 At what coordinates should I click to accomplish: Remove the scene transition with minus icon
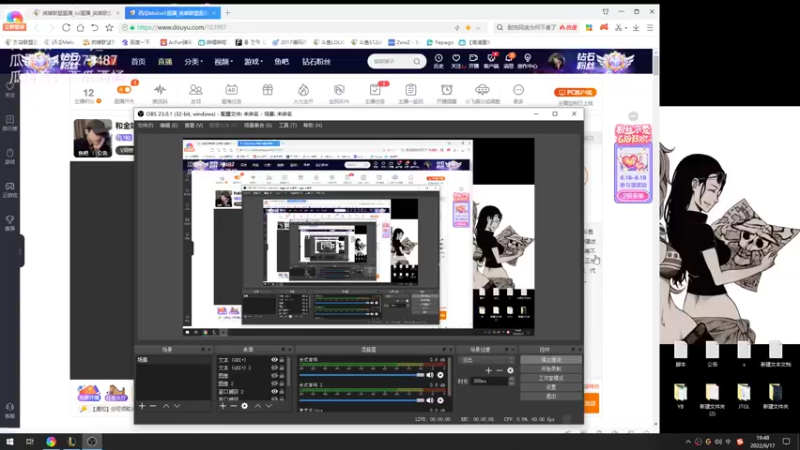point(499,370)
